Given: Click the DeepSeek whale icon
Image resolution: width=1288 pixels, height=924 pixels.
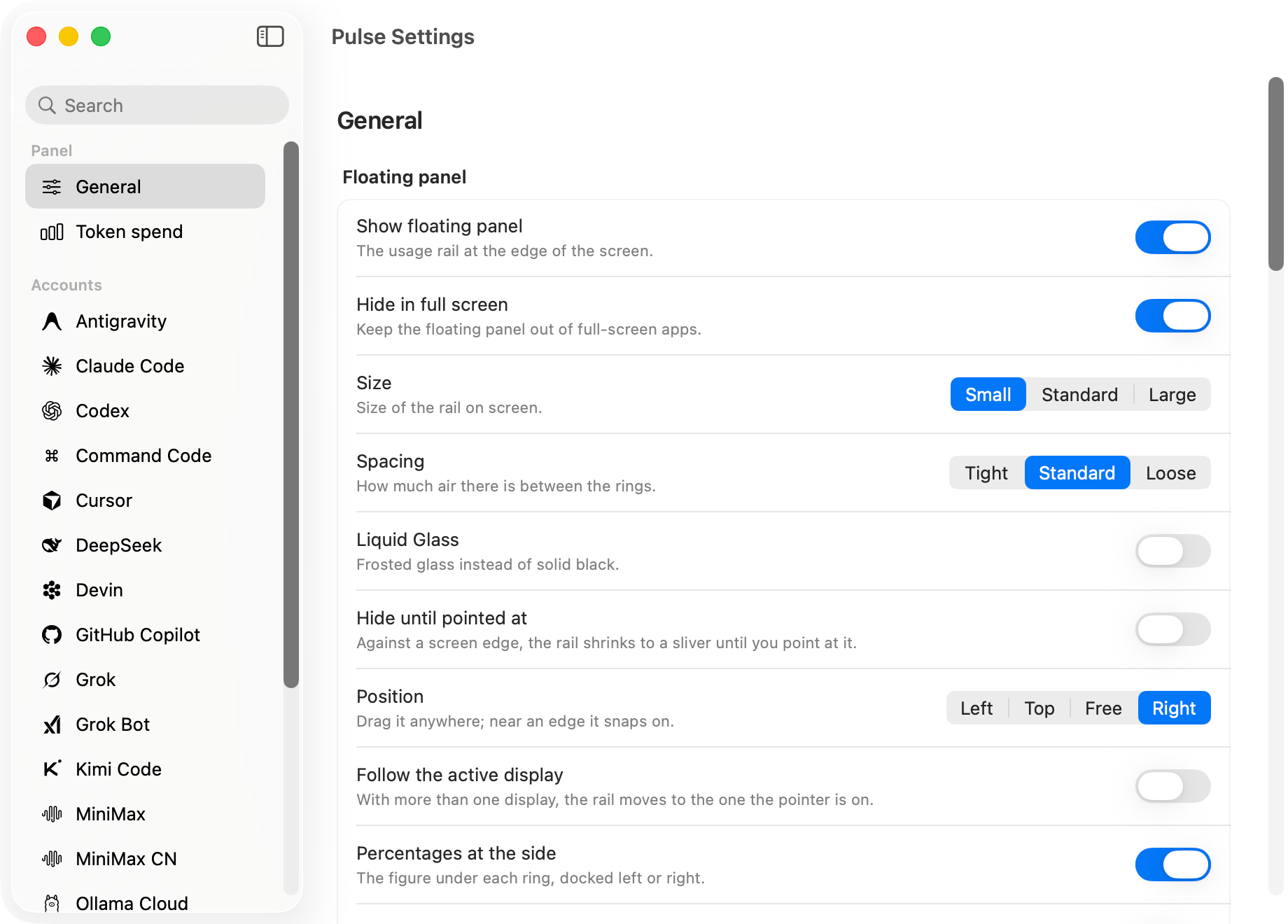Looking at the screenshot, I should tap(52, 545).
